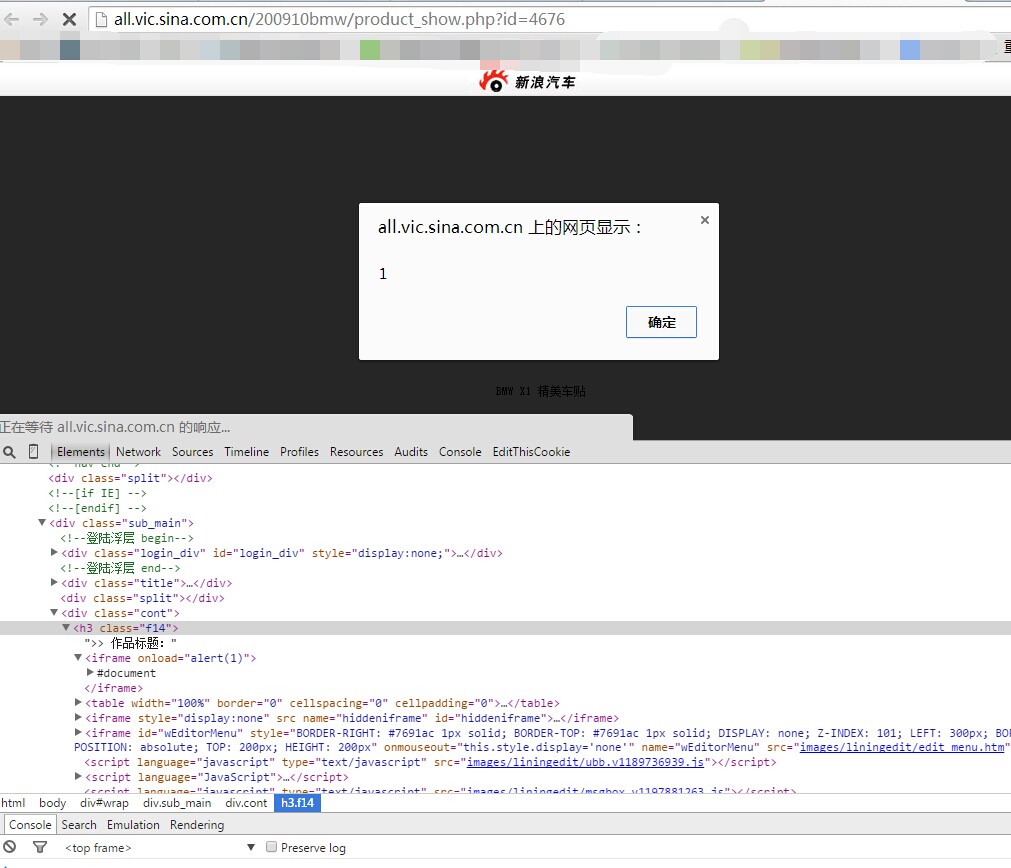Click the browser forward arrow
Viewport: 1011px width, 868px height.
(x=40, y=19)
